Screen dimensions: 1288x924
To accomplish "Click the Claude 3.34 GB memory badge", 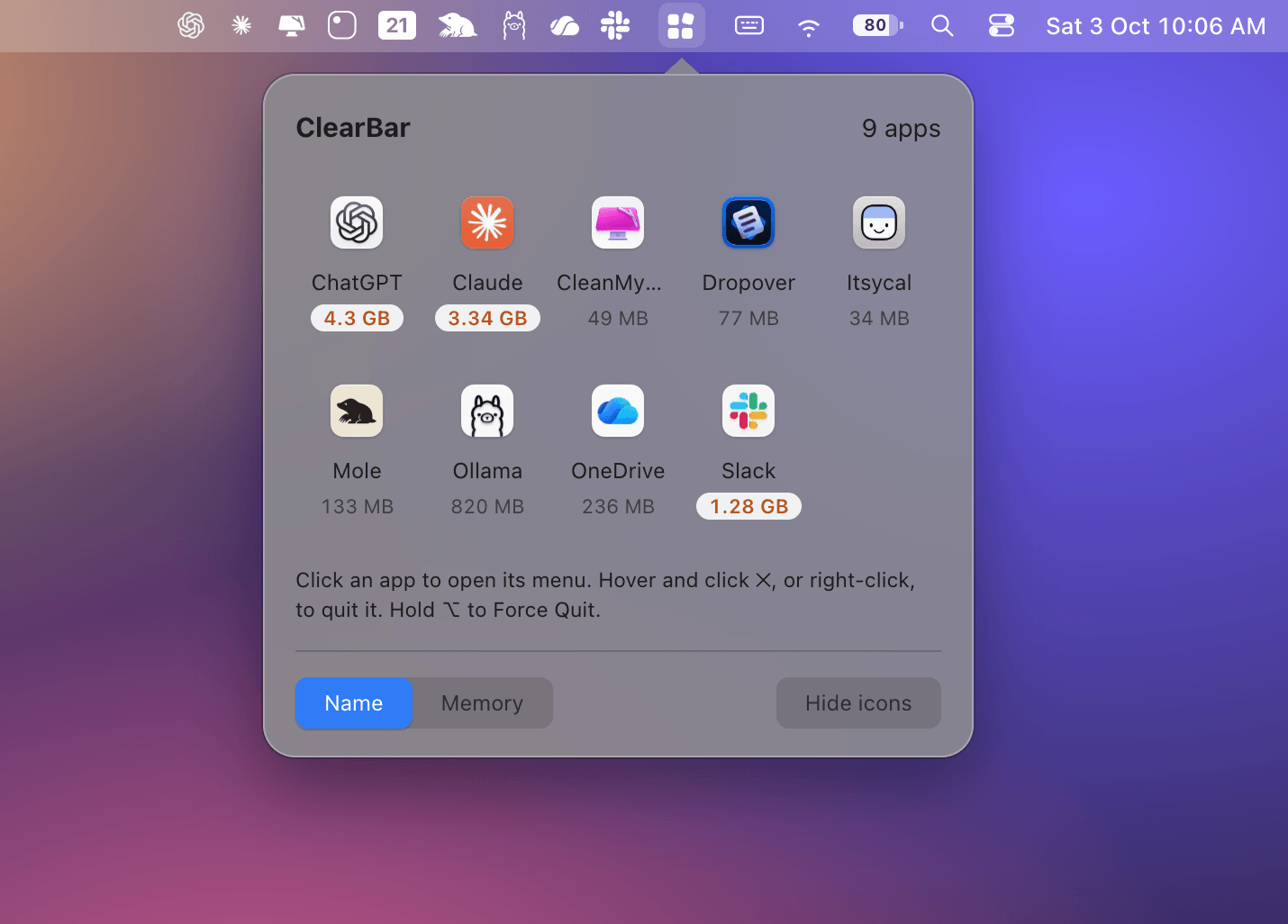I will (487, 318).
